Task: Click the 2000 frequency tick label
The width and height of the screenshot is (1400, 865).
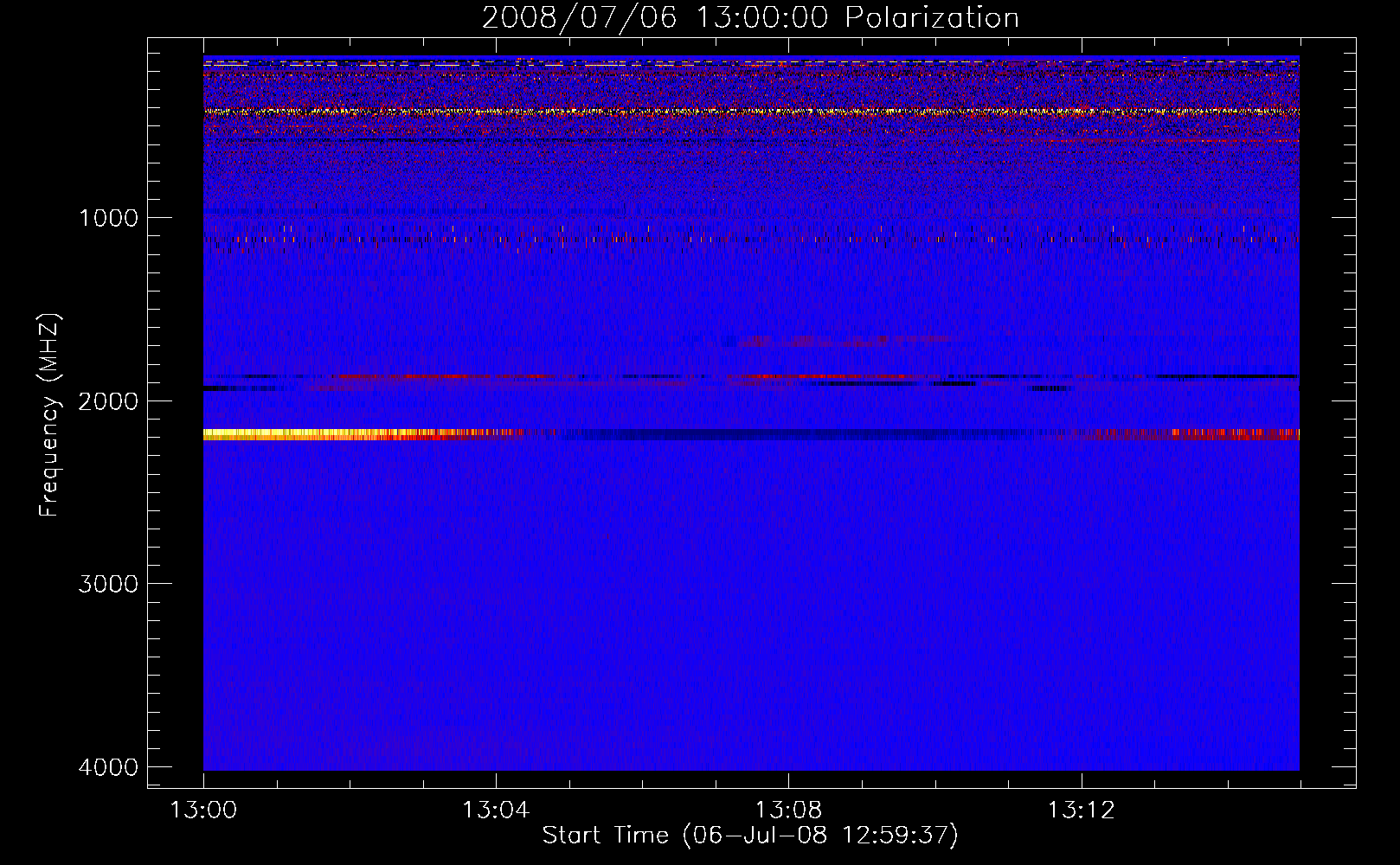Action: (108, 401)
